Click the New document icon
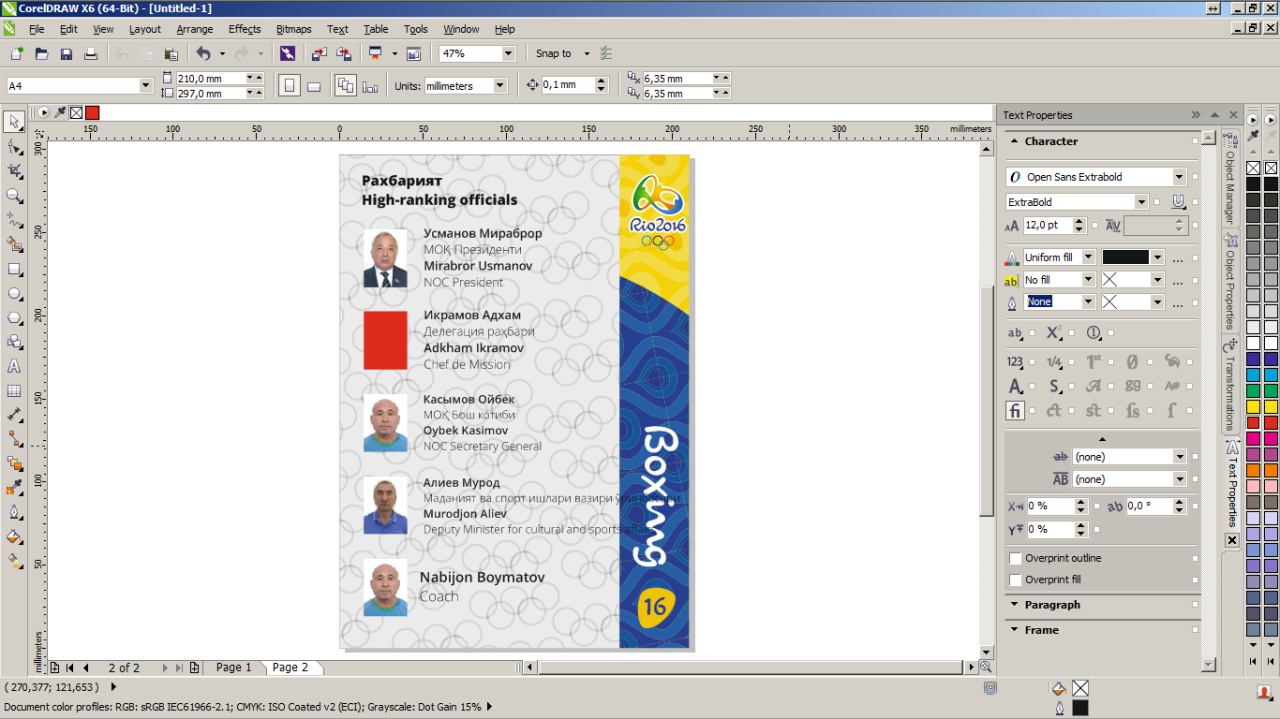1280x719 pixels. point(16,54)
